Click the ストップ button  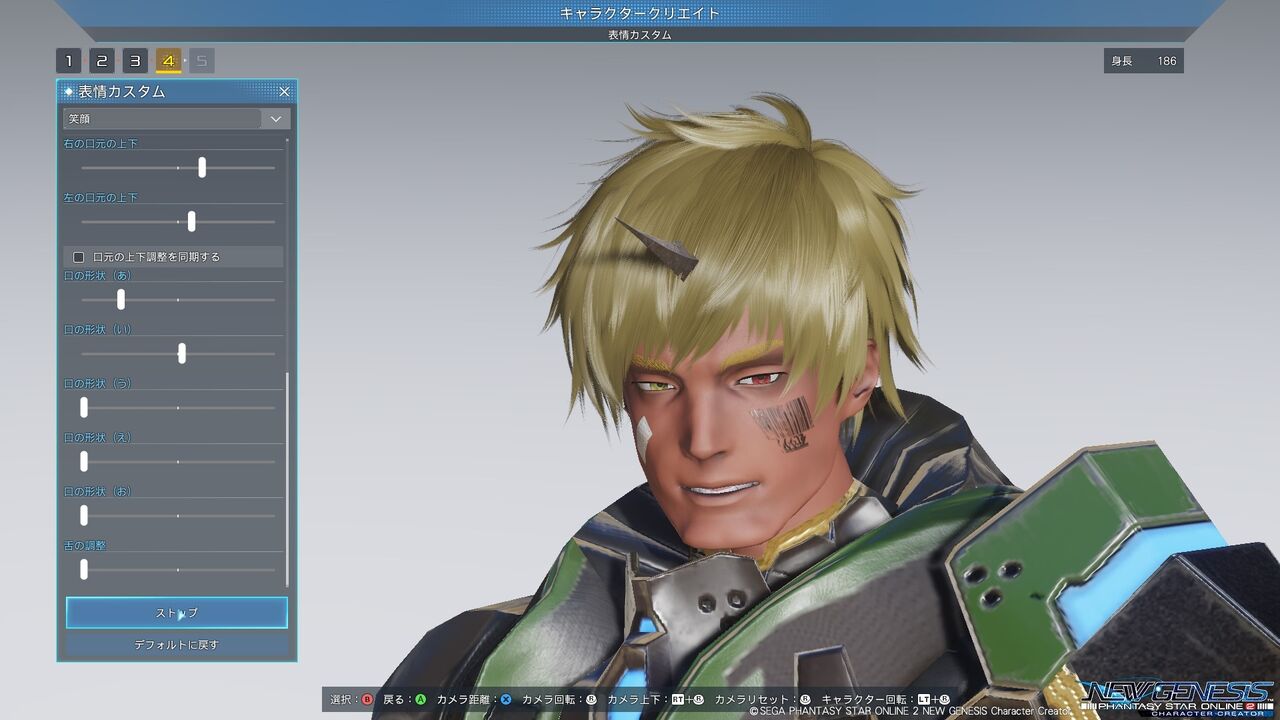pos(177,613)
